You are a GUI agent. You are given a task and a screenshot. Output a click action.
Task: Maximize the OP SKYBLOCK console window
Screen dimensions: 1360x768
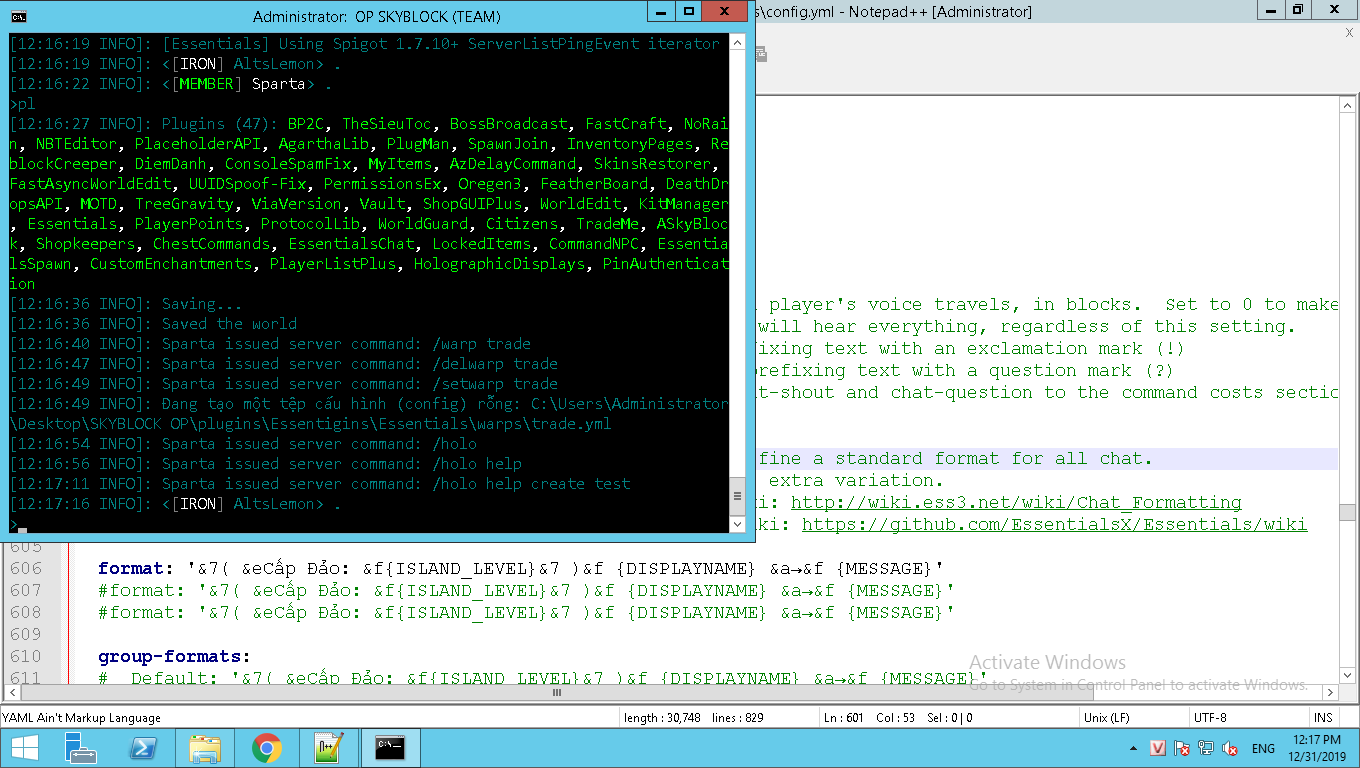pos(688,11)
